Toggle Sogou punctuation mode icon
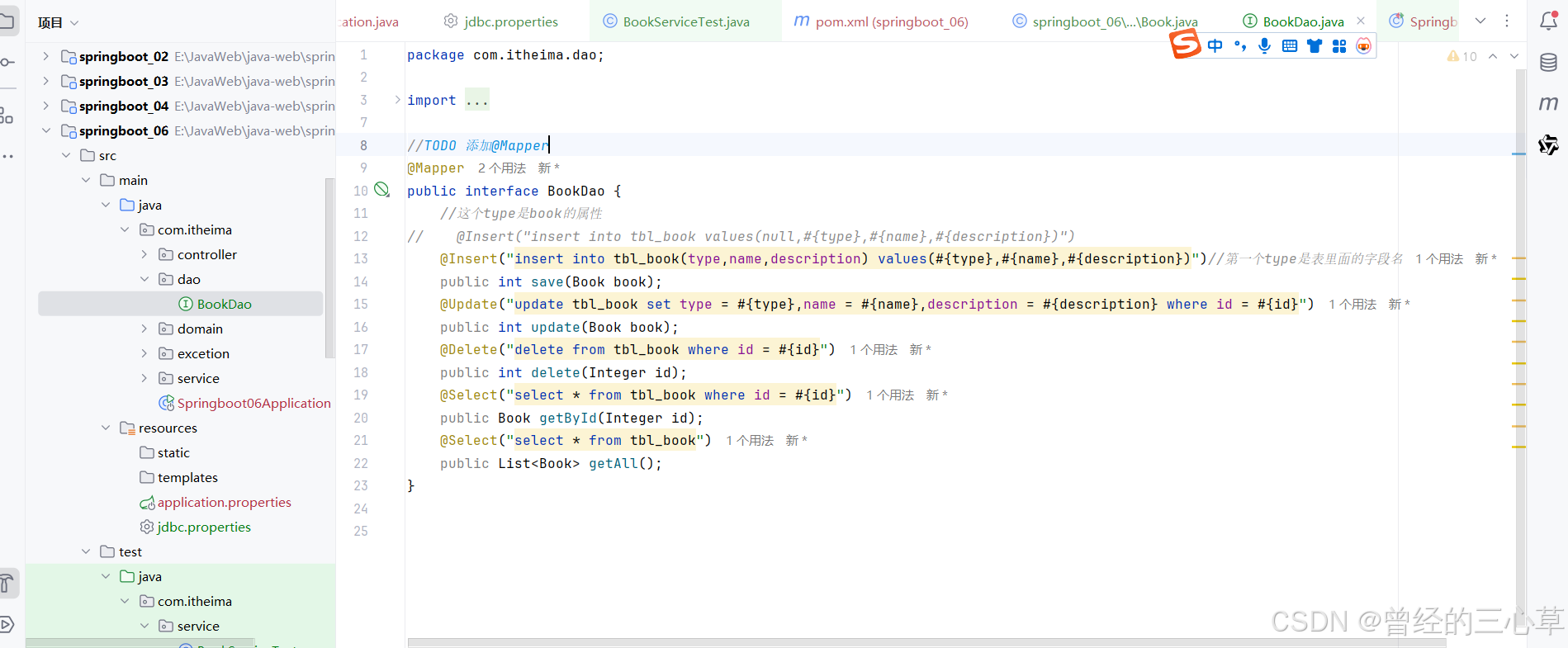Viewport: 1568px width, 648px height. click(1240, 46)
